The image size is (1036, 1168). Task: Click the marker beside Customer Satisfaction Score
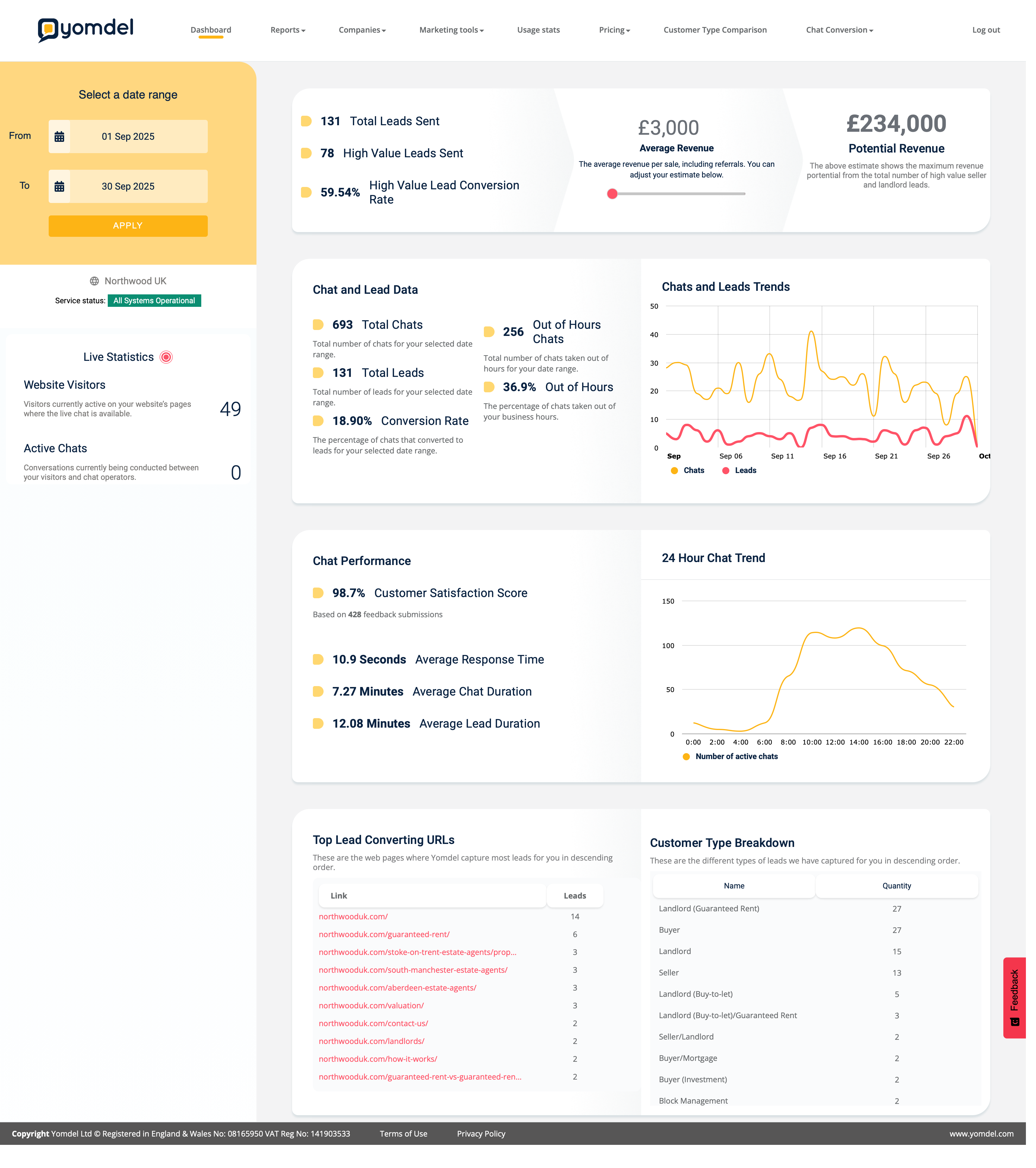[318, 593]
